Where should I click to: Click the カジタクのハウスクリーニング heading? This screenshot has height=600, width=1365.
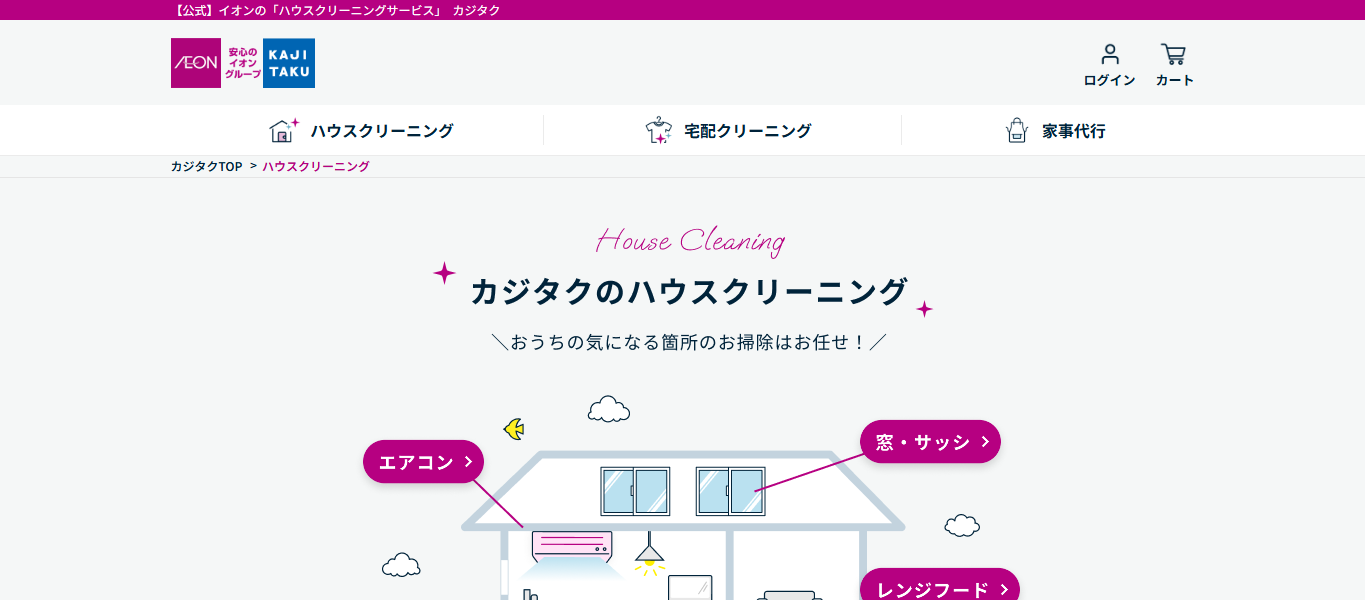coord(688,292)
